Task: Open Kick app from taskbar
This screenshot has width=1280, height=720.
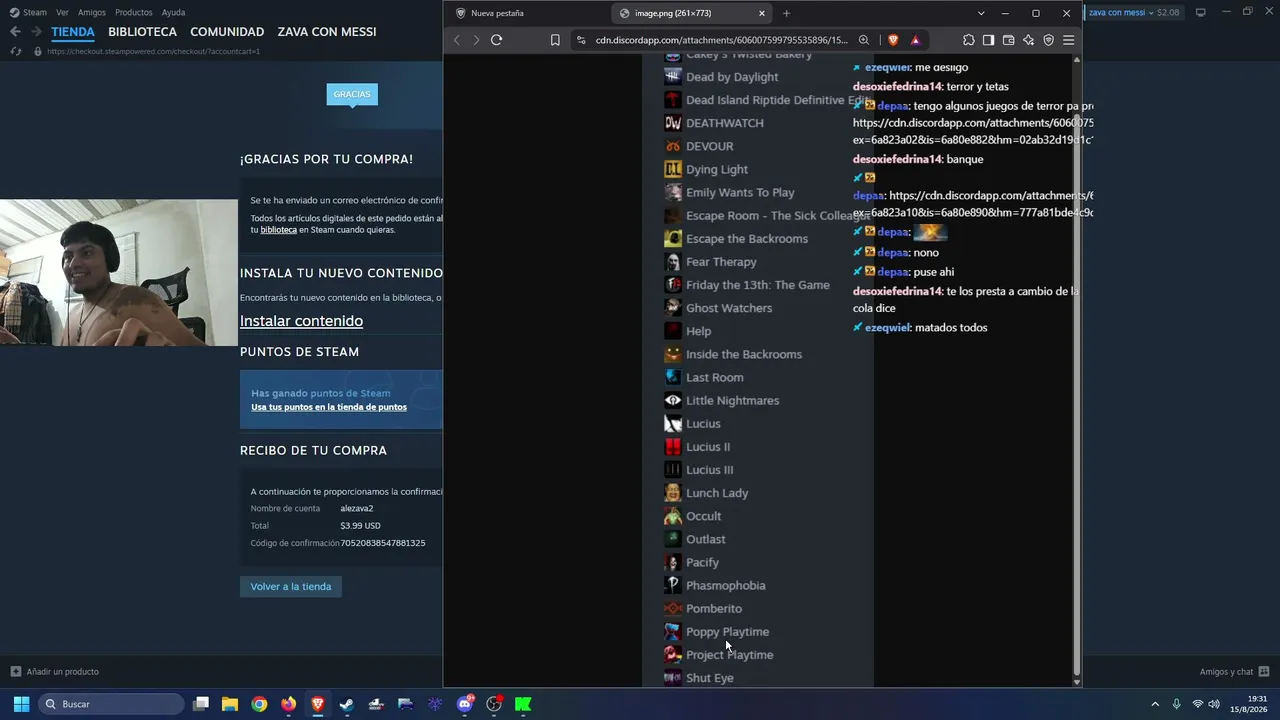Action: (x=523, y=704)
